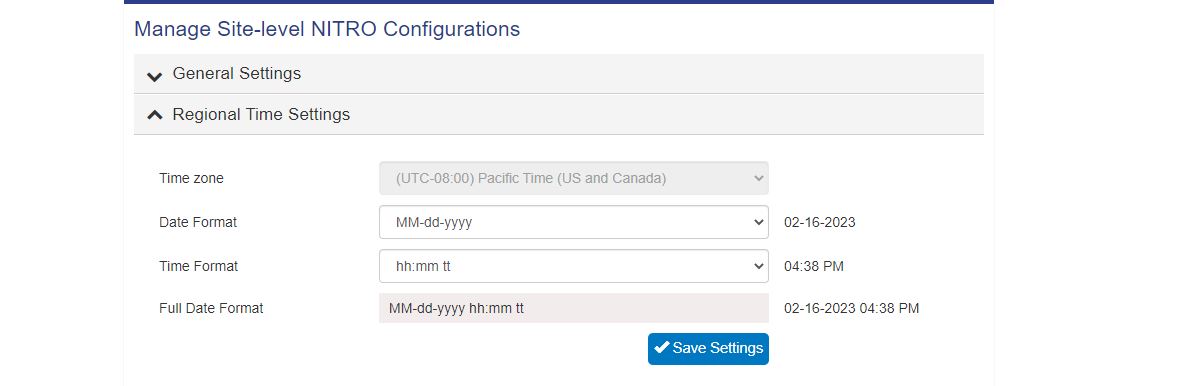The width and height of the screenshot is (1196, 386).
Task: Click the 04:38 PM time preview text
Action: pyautogui.click(x=814, y=266)
